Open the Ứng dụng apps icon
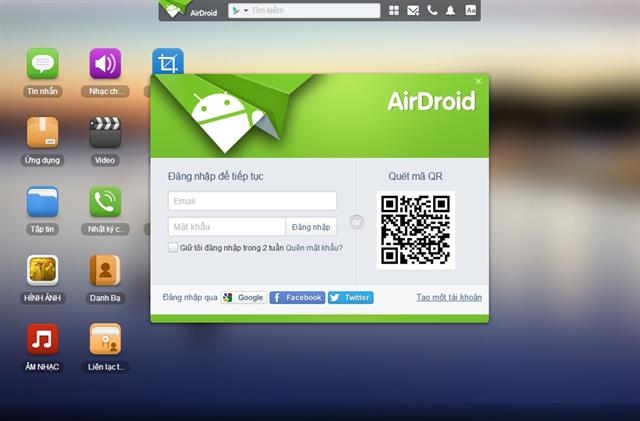 pos(42,132)
